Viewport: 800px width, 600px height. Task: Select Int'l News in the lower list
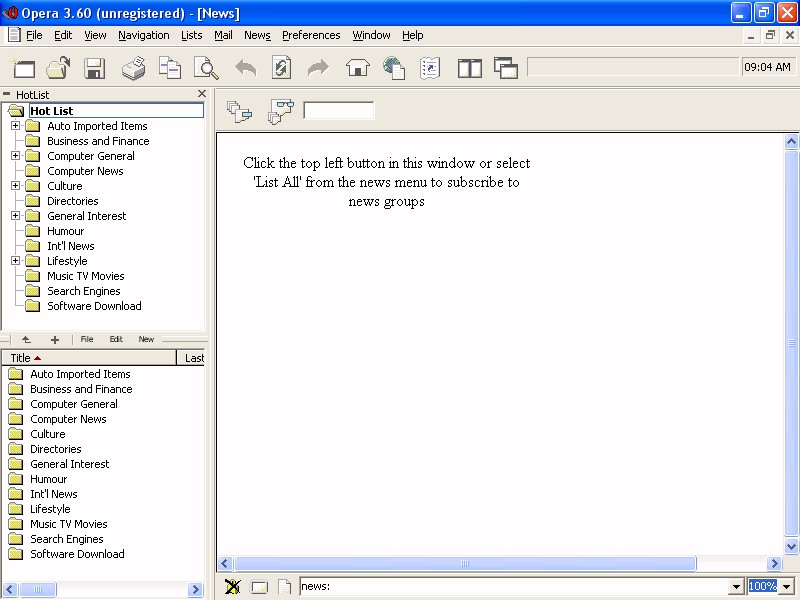tap(54, 494)
